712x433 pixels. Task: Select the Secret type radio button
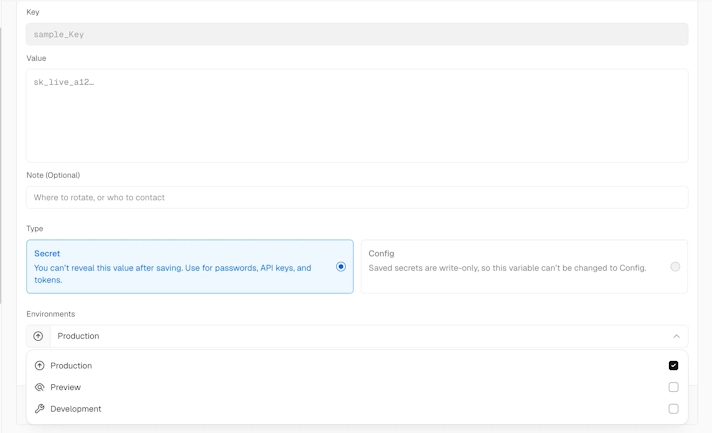point(341,266)
